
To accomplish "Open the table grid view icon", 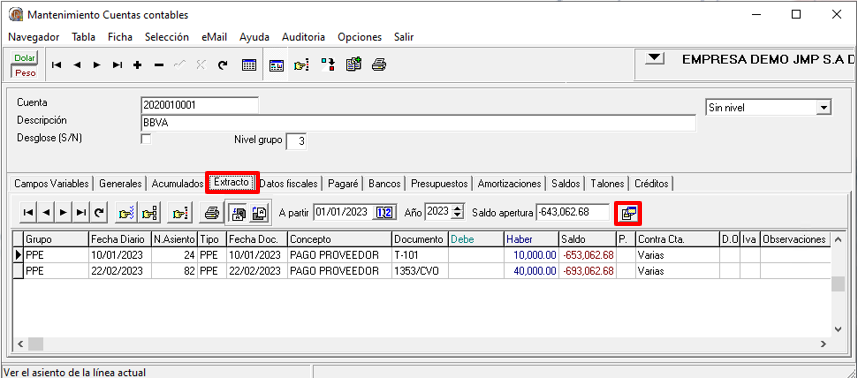I will click(x=249, y=65).
